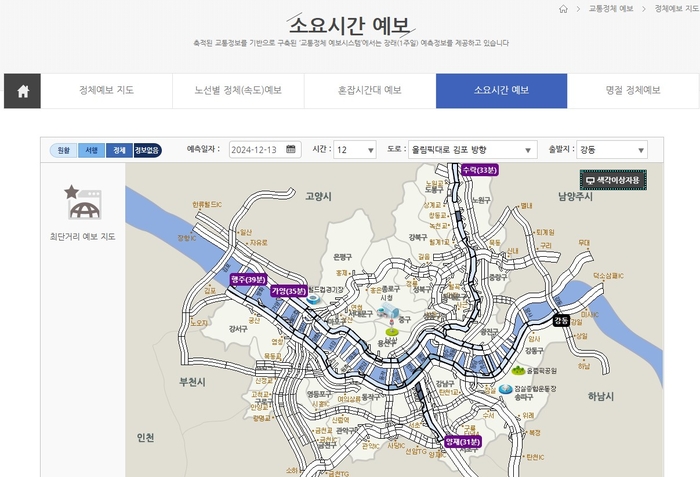
Task: Click the 인천 label on map
Action: point(146,438)
